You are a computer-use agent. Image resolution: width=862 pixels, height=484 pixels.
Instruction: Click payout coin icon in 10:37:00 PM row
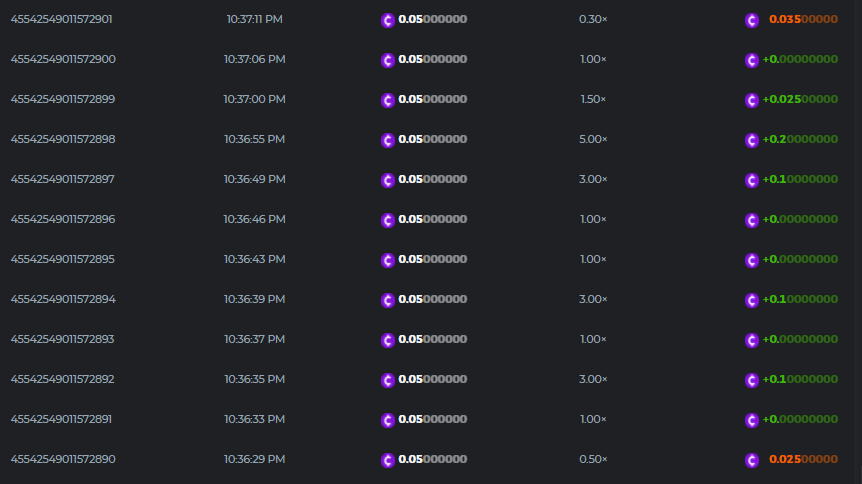pos(752,100)
